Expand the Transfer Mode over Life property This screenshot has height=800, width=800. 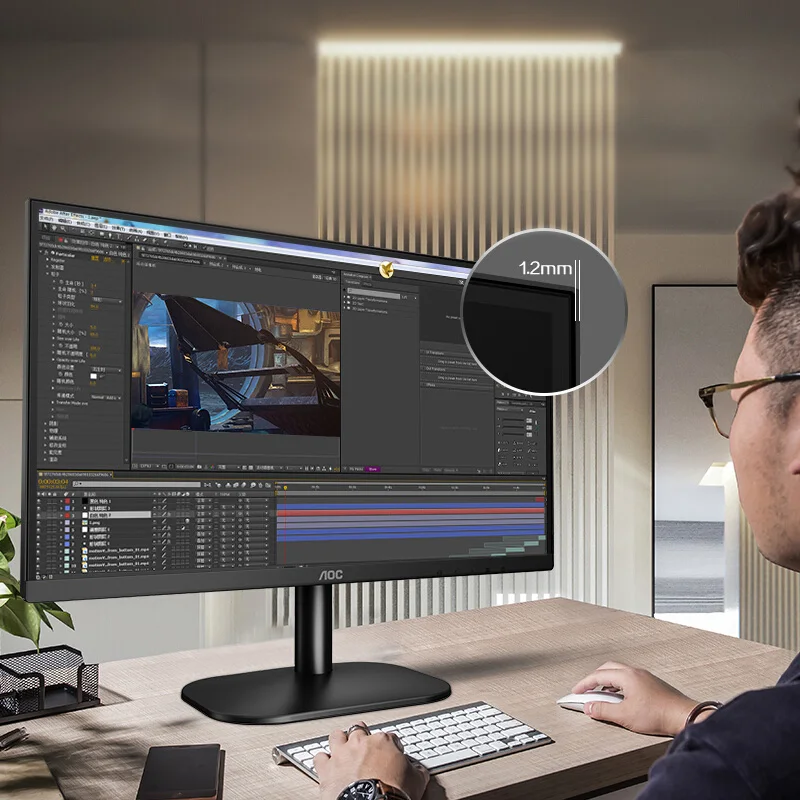[x=53, y=402]
